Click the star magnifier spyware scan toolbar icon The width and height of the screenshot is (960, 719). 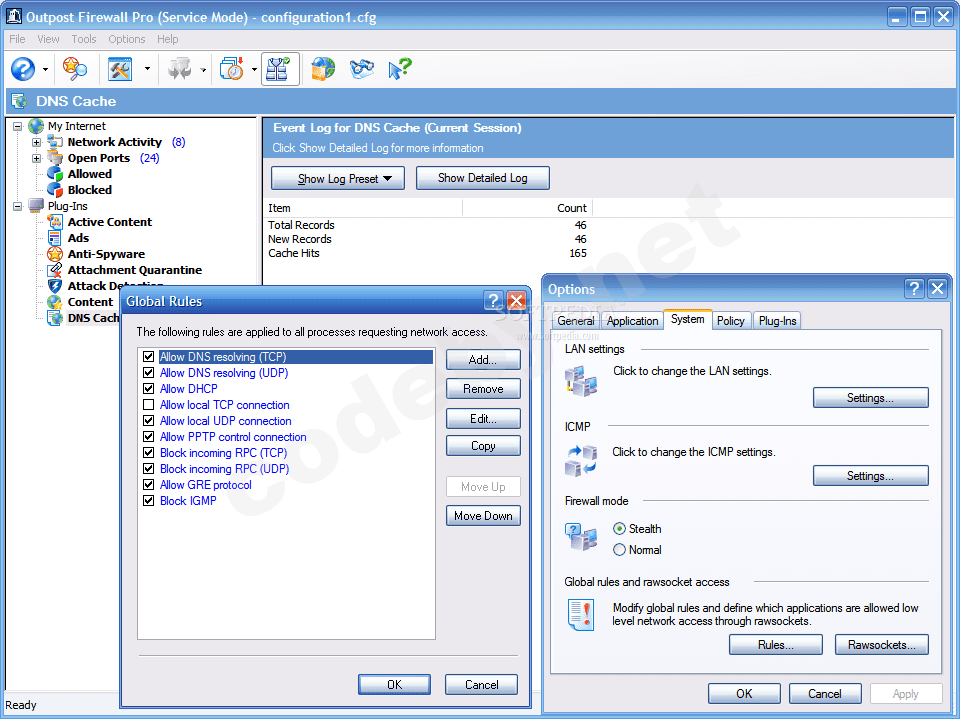pos(76,69)
